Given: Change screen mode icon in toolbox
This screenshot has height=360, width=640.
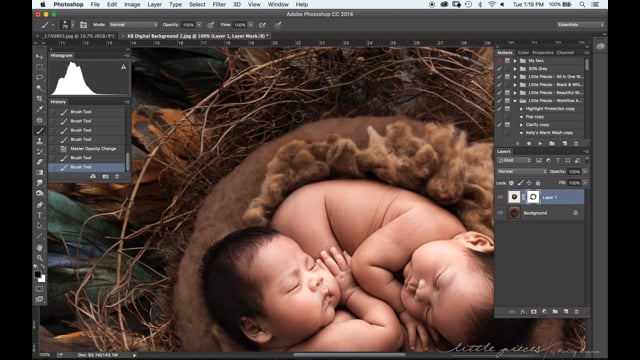Looking at the screenshot, I should click(x=39, y=299).
